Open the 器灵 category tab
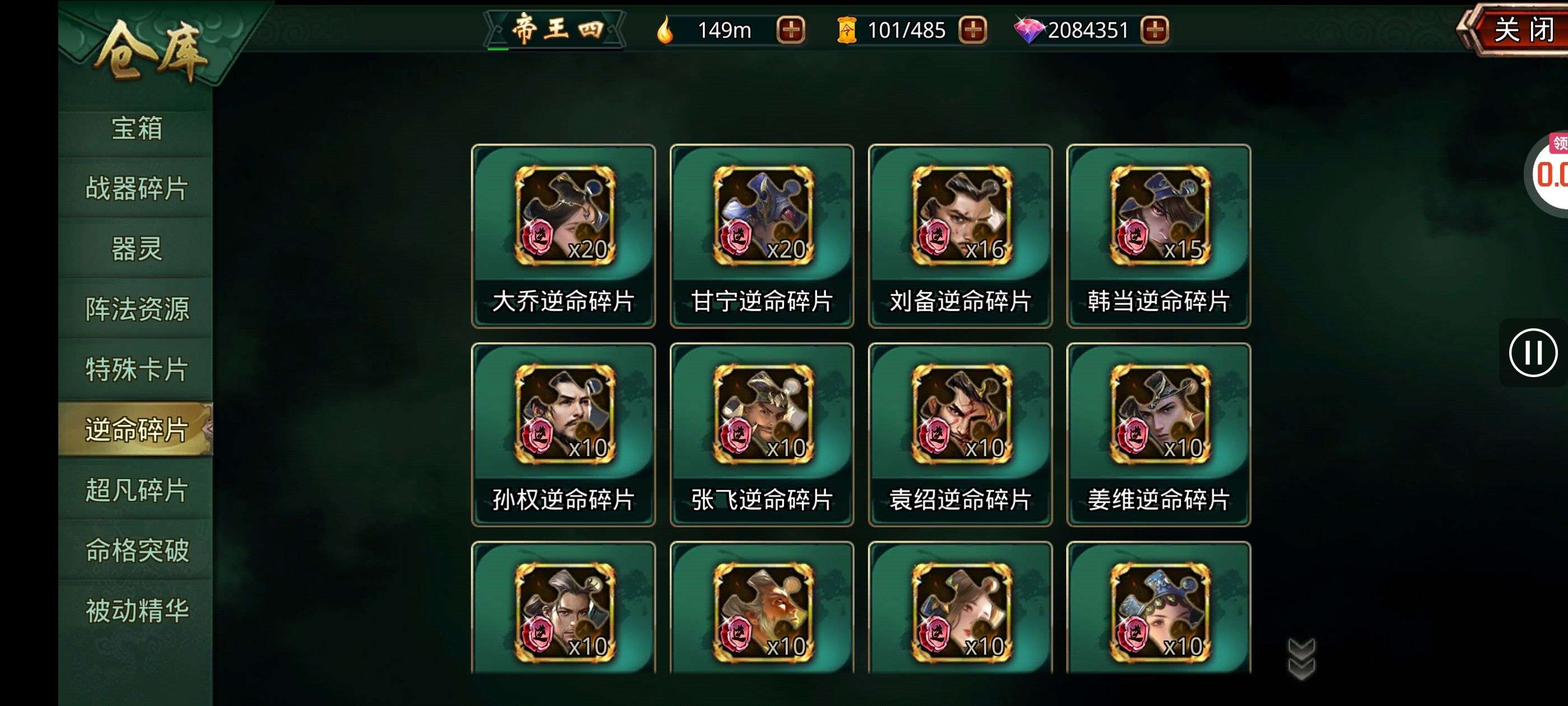The image size is (1568, 706). [136, 249]
